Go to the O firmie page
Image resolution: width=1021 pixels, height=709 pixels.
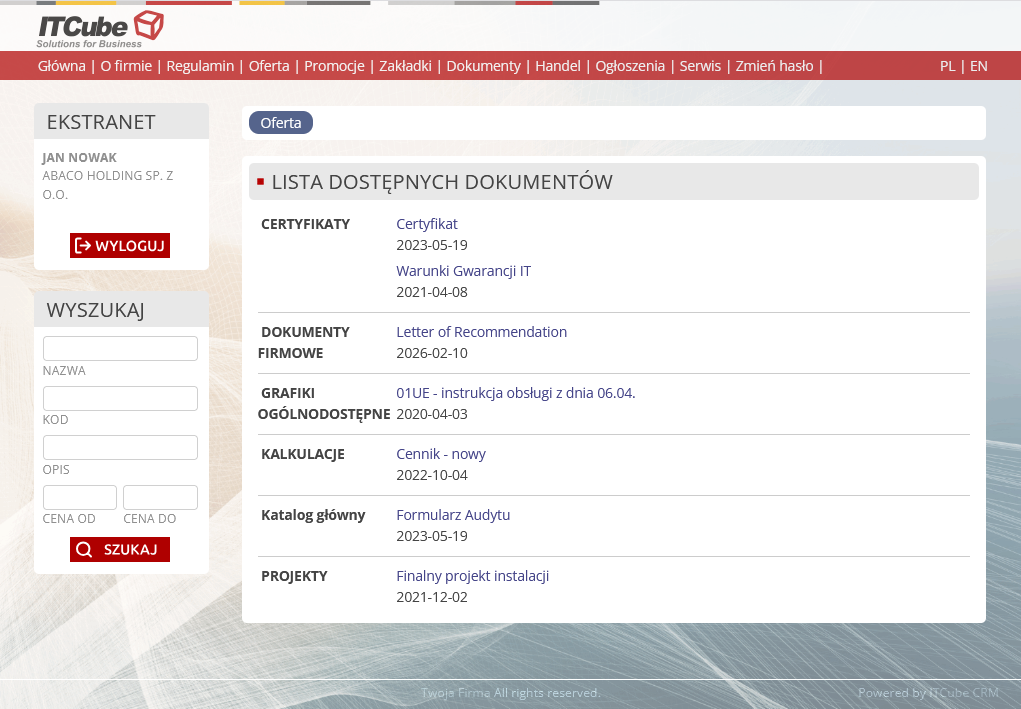[x=128, y=66]
